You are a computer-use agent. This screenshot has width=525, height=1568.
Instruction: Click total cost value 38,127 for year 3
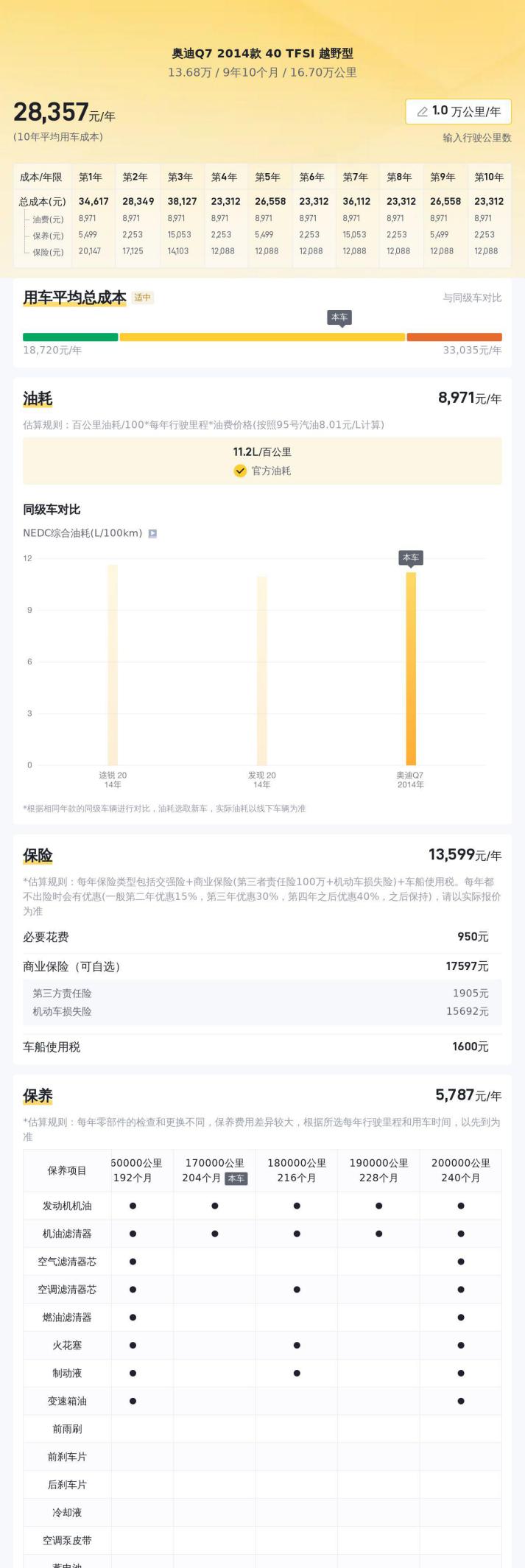point(182,201)
